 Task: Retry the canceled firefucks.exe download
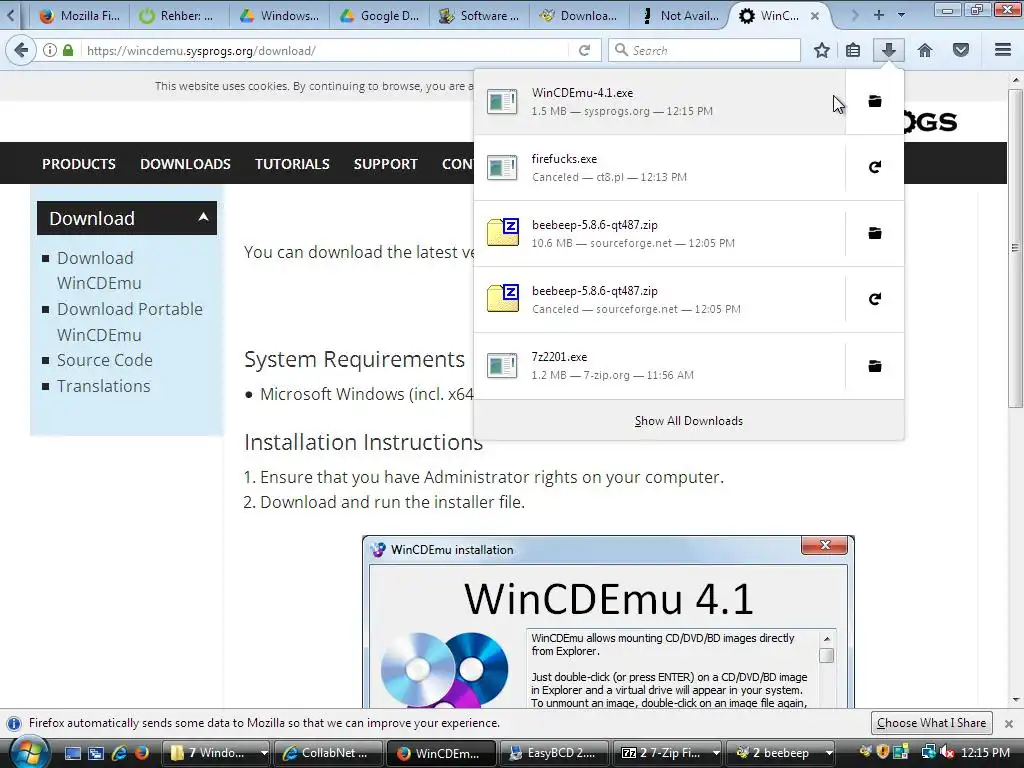[874, 167]
